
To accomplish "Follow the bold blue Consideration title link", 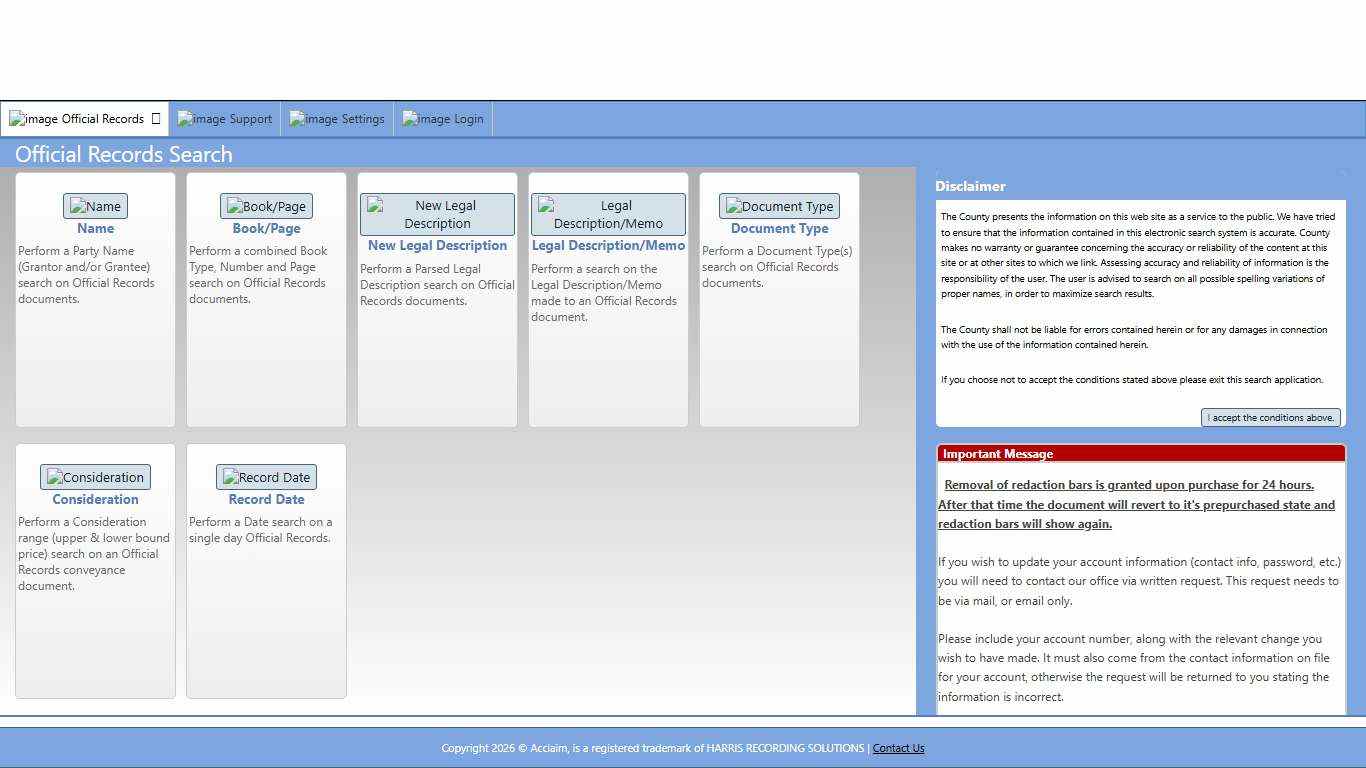I will click(x=95, y=499).
